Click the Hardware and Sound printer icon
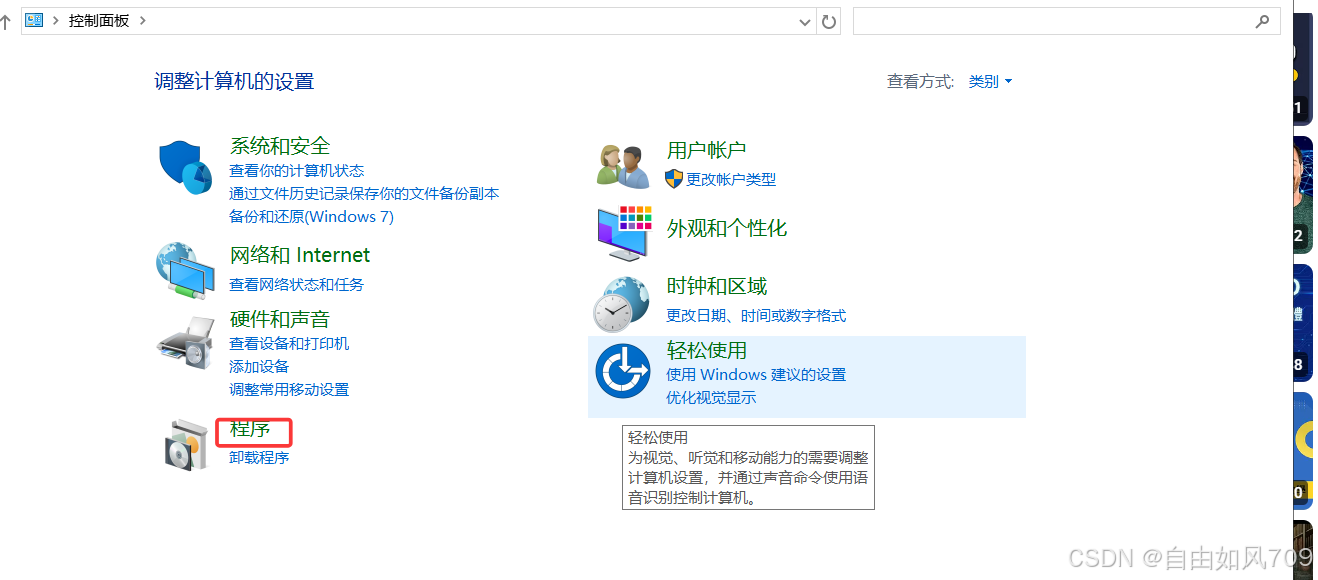The width and height of the screenshot is (1318, 580). tap(186, 343)
